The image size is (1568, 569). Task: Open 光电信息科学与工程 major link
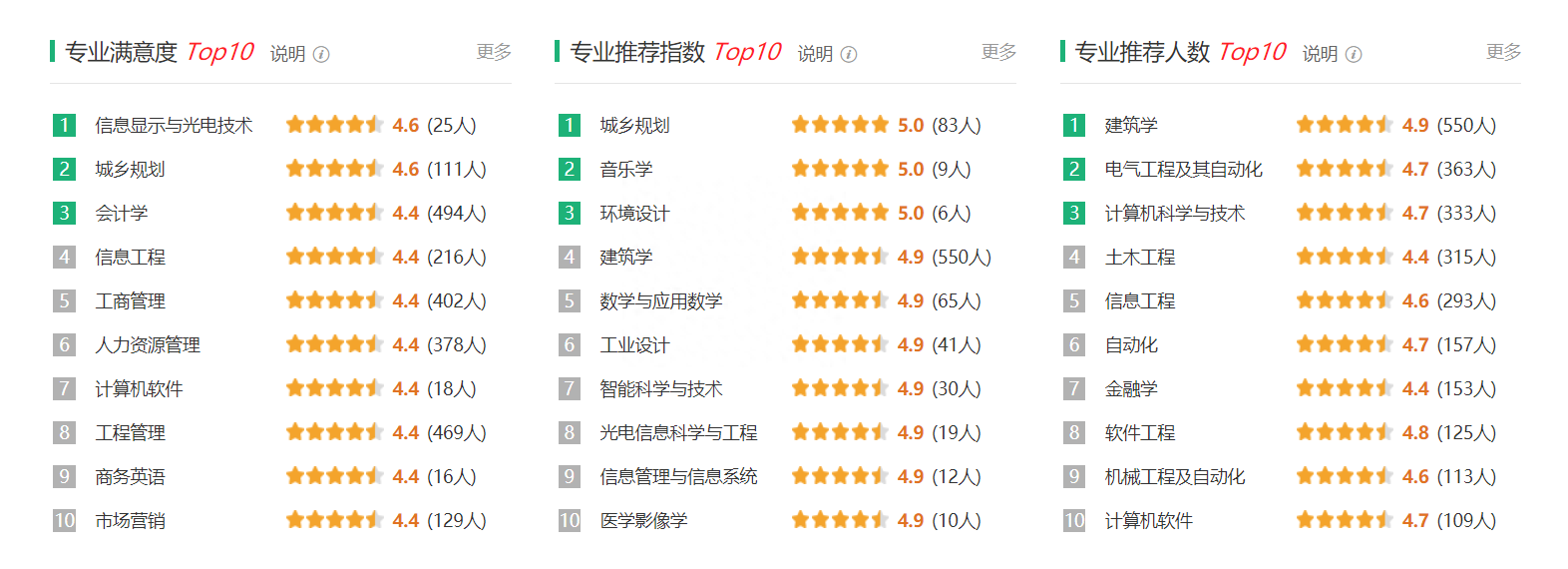(678, 432)
